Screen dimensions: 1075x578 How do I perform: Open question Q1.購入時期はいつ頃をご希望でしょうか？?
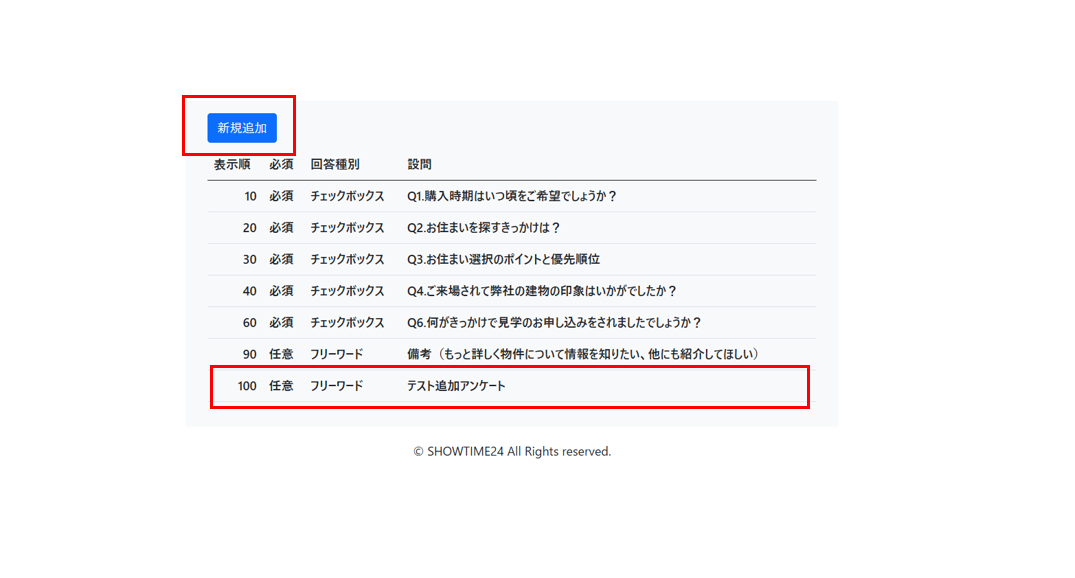pyautogui.click(x=512, y=196)
